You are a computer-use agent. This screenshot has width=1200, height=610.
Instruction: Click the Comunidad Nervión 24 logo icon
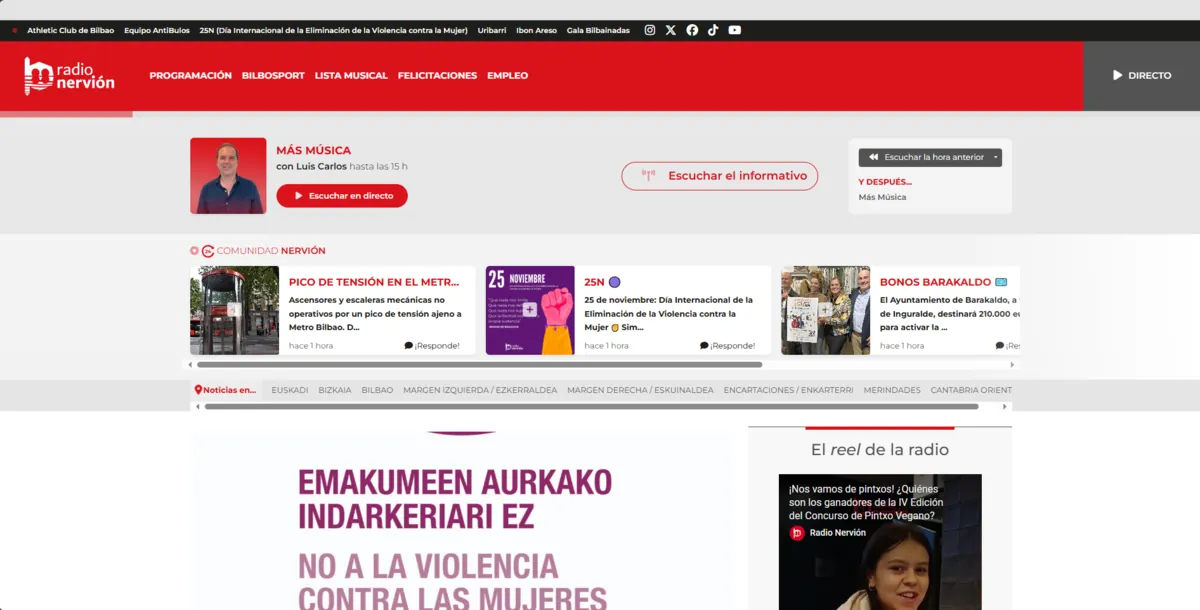click(x=208, y=251)
